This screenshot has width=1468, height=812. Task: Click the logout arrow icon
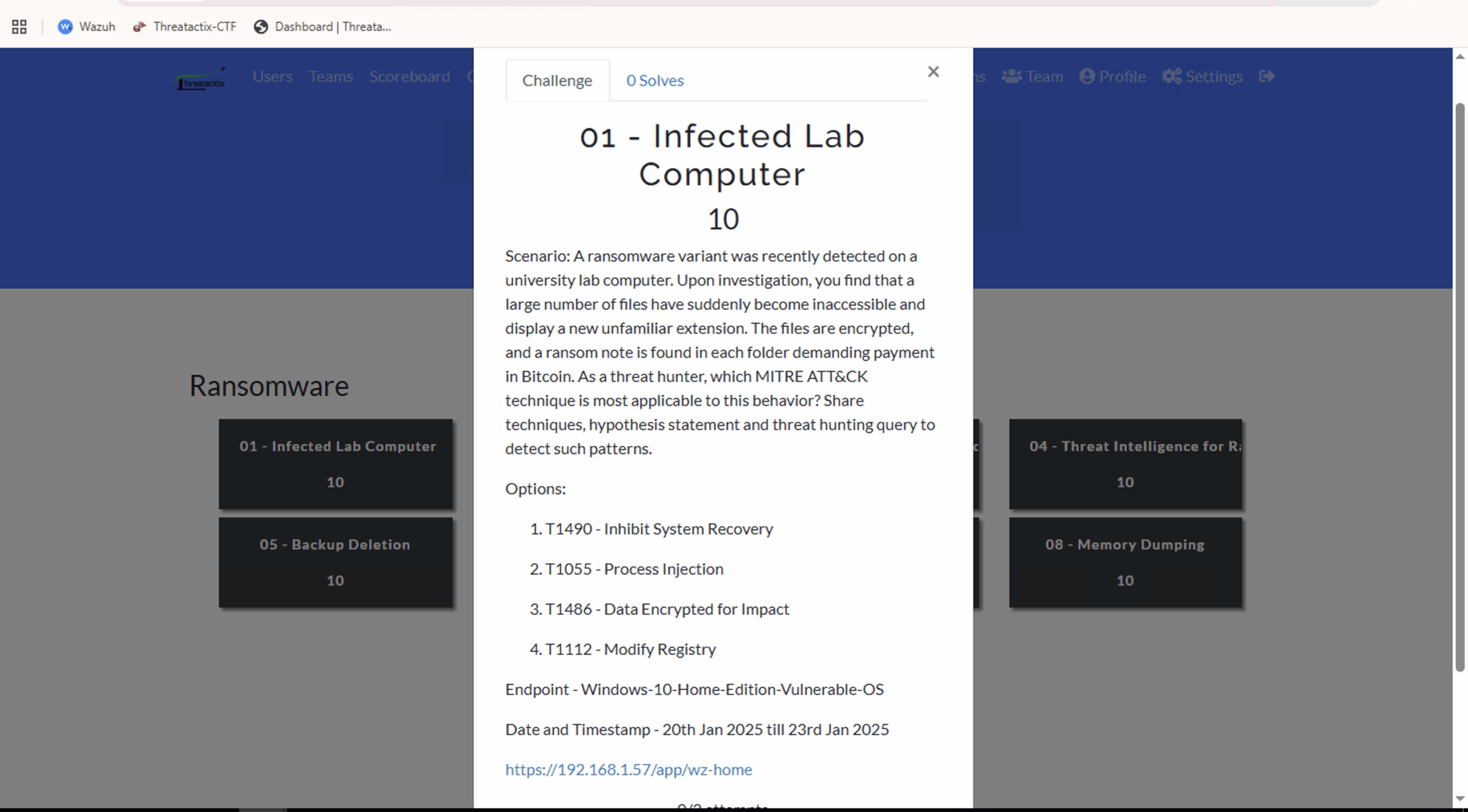pyautogui.click(x=1267, y=76)
